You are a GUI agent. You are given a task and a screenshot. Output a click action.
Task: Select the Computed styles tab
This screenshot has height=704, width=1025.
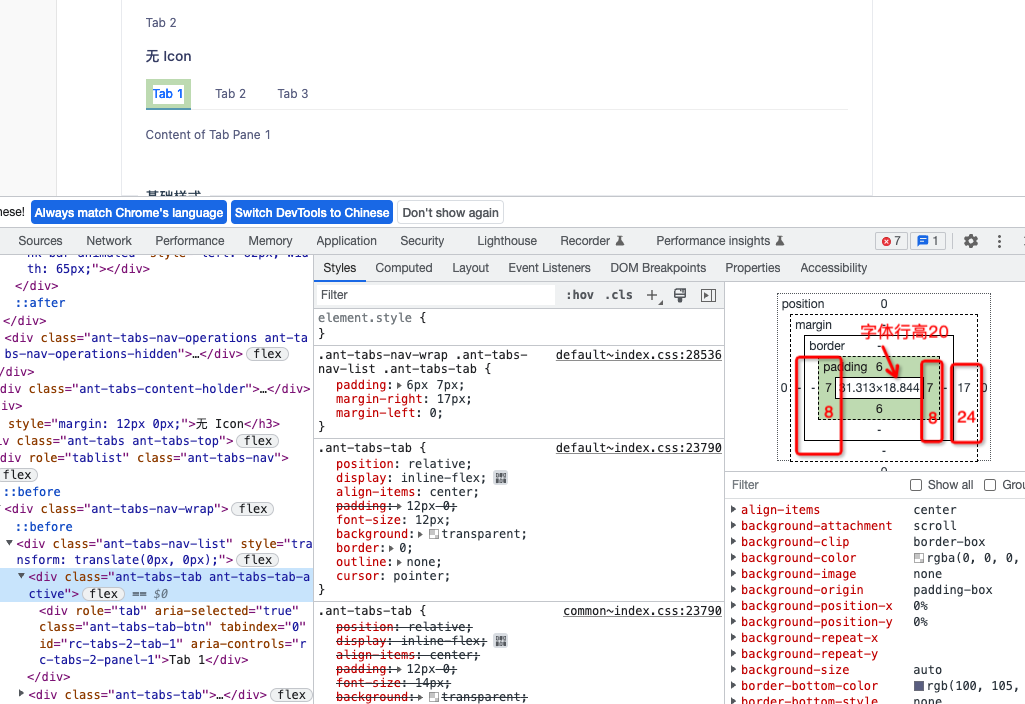pos(403,268)
